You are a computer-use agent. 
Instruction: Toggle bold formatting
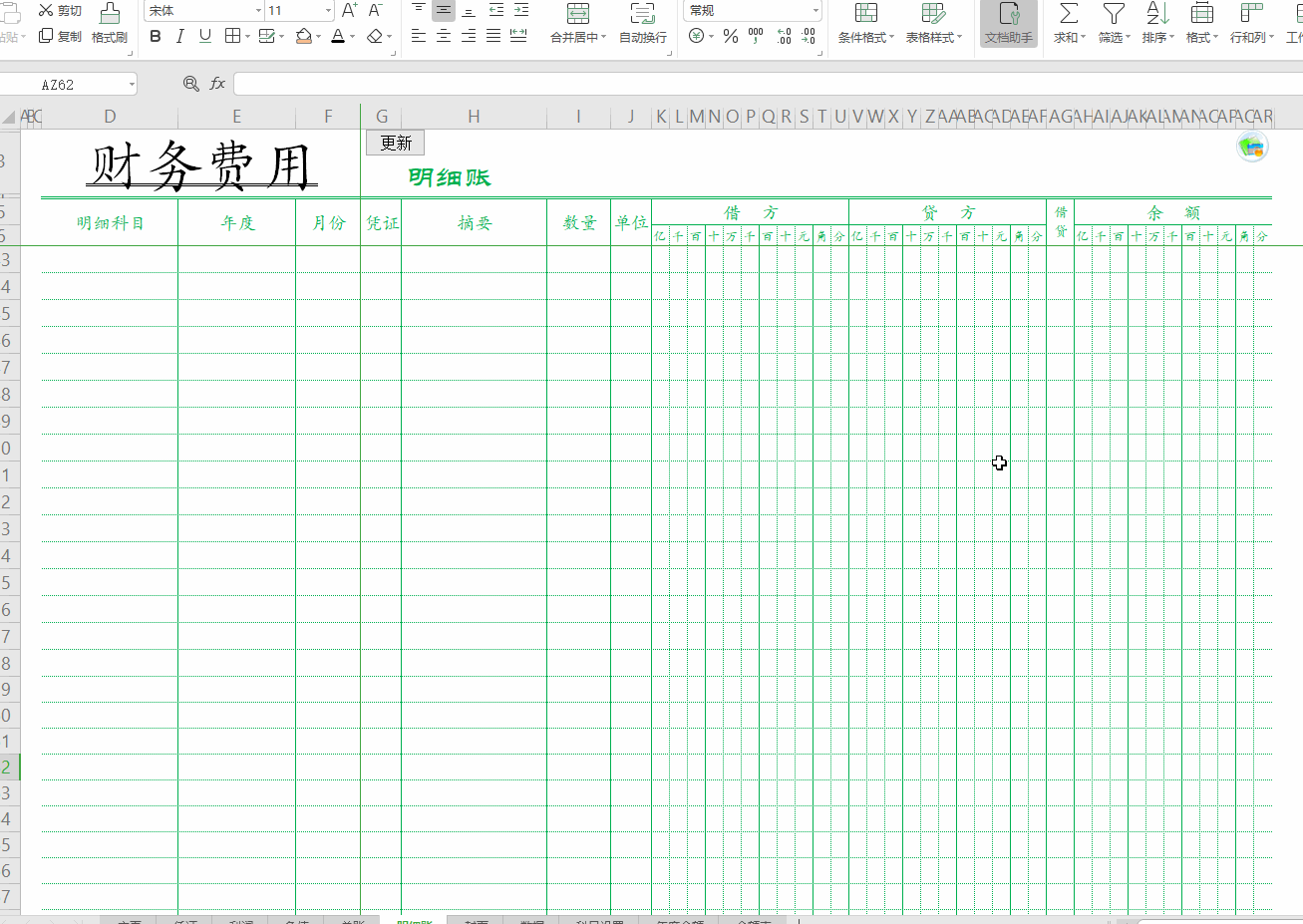tap(156, 35)
